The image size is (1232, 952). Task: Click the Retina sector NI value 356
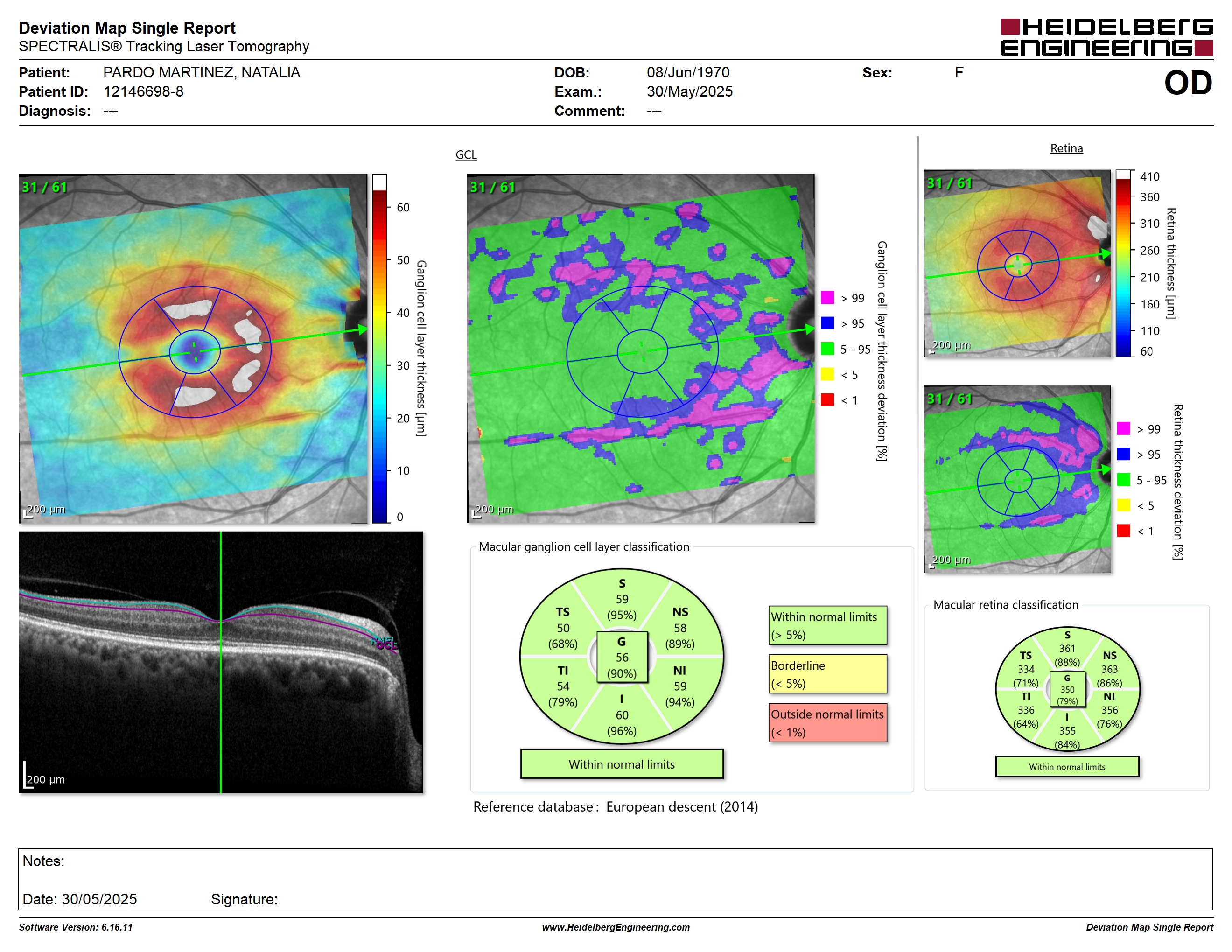[1109, 710]
